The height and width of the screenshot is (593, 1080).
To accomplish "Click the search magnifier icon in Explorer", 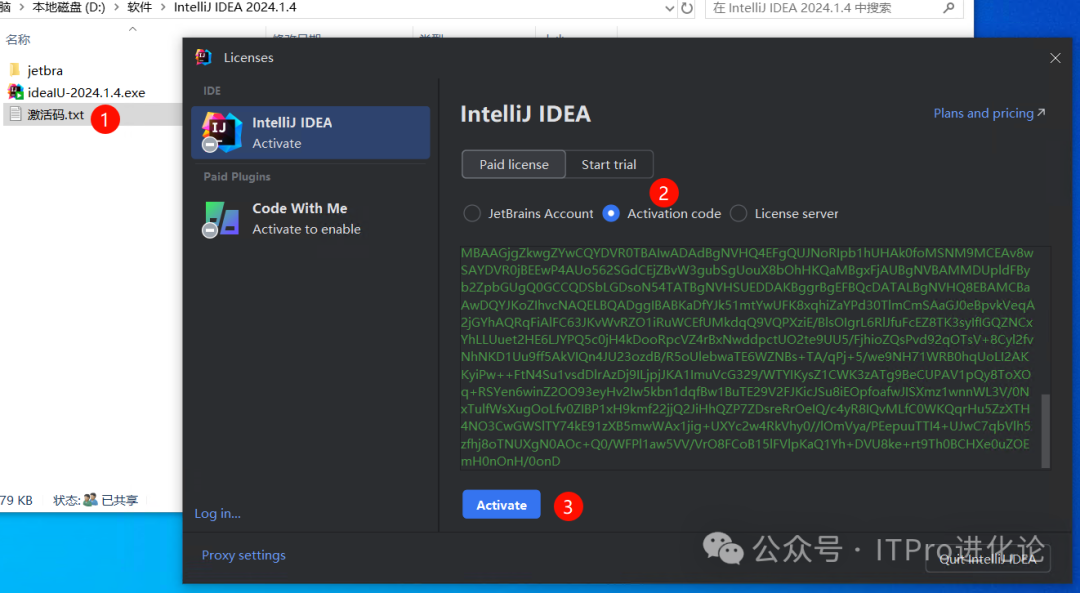I will click(948, 8).
